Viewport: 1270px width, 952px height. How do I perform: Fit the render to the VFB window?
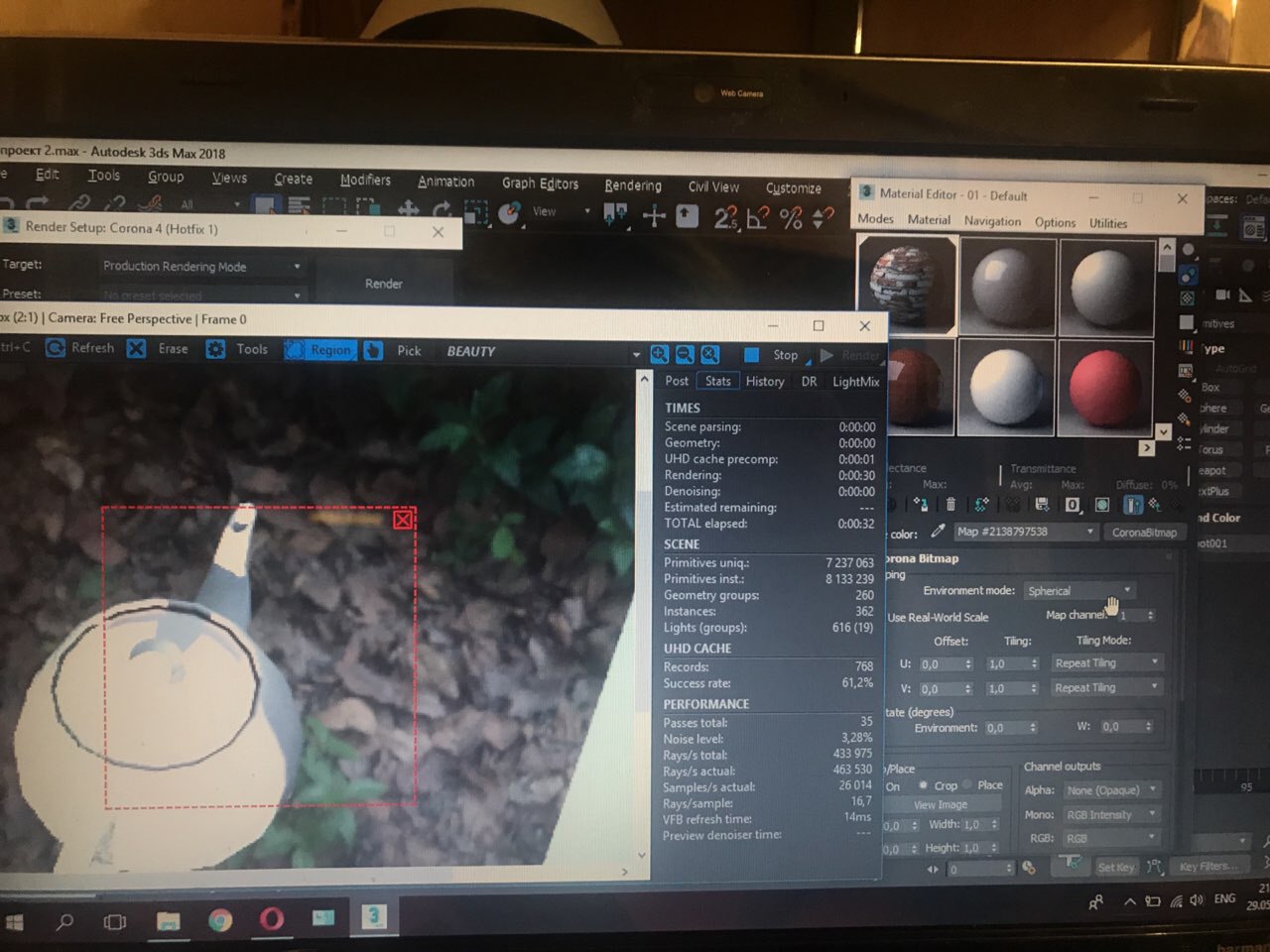point(710,354)
